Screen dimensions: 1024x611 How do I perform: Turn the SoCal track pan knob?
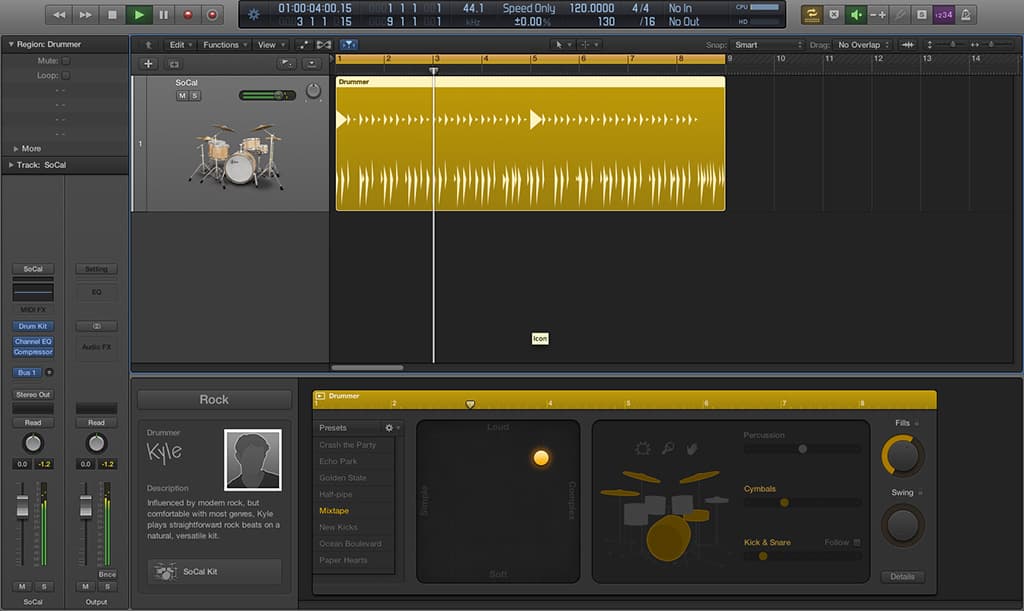coord(313,91)
